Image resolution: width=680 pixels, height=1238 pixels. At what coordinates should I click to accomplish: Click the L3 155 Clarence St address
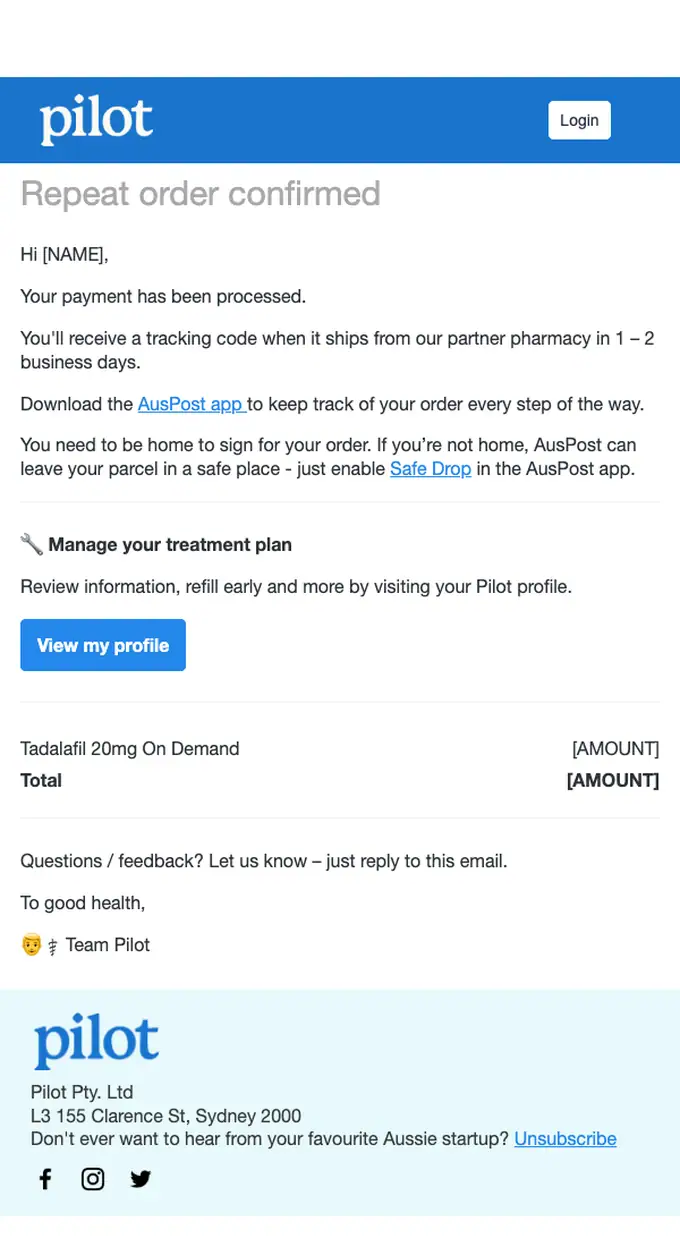tap(166, 1116)
